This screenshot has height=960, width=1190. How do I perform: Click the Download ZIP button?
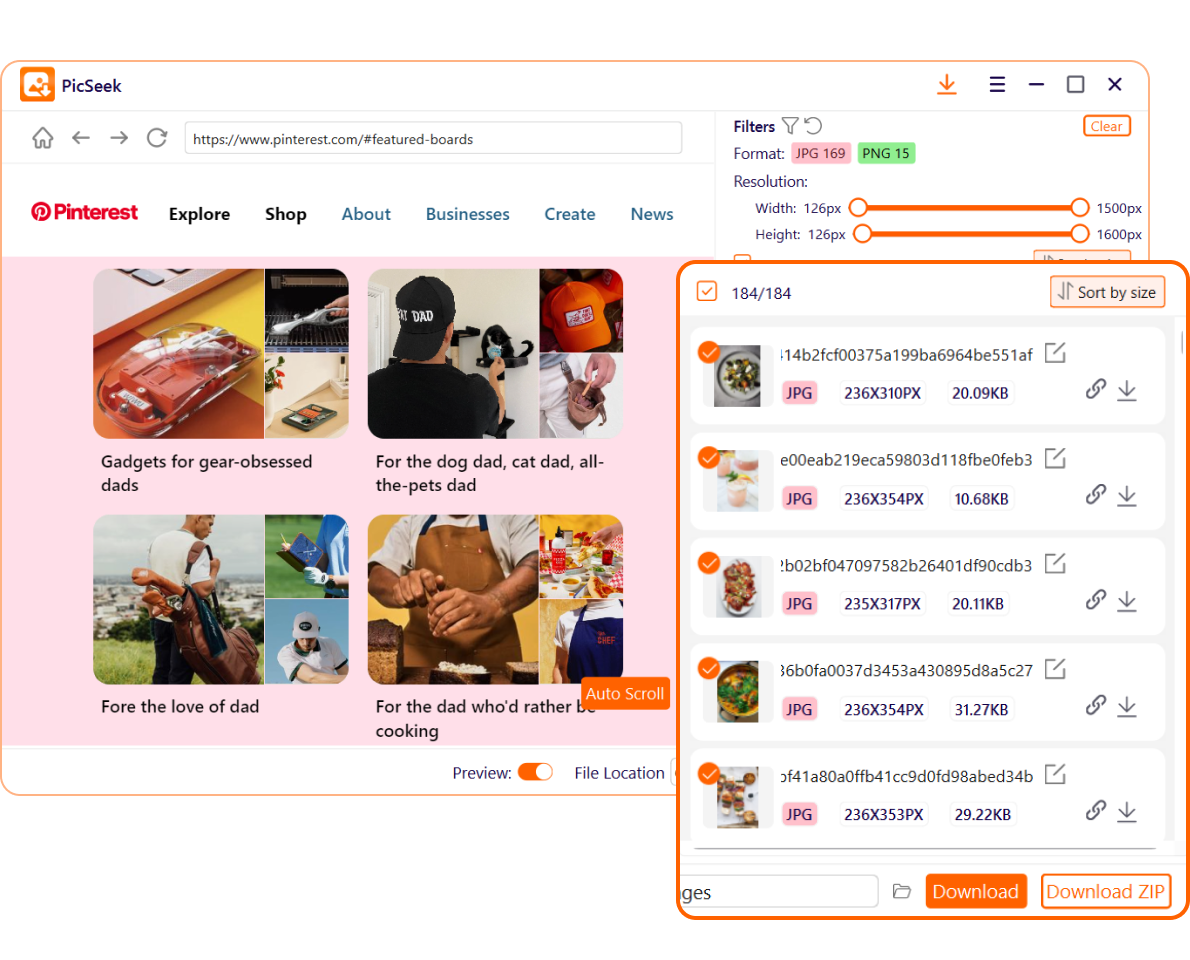[1105, 891]
